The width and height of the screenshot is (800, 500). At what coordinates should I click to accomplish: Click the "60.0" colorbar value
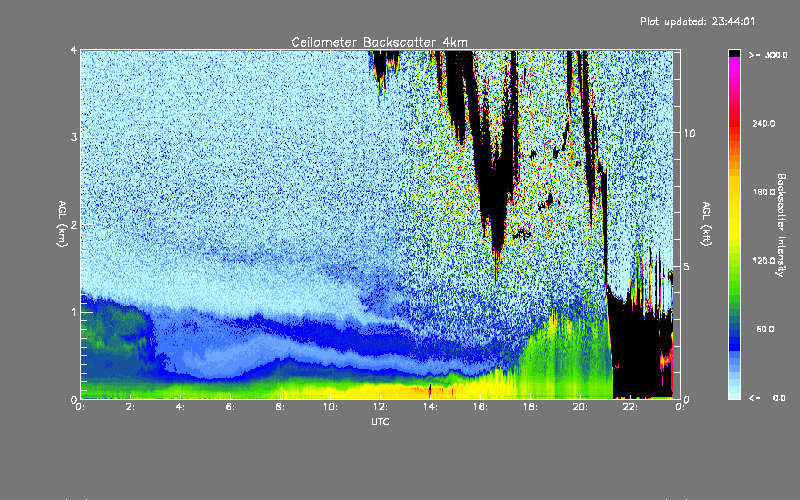765,329
